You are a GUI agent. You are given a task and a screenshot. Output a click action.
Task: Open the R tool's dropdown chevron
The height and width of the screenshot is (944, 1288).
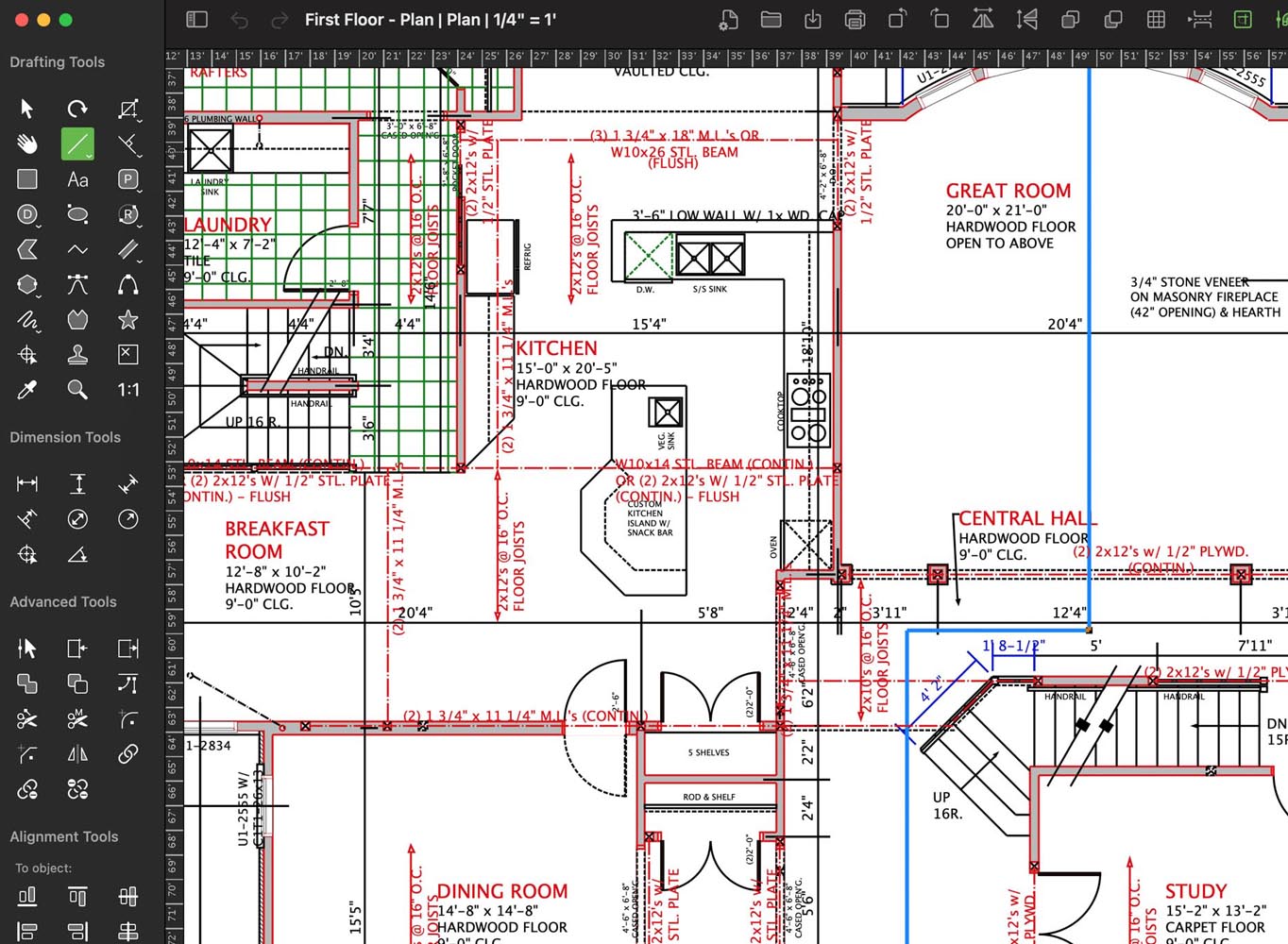(x=140, y=225)
